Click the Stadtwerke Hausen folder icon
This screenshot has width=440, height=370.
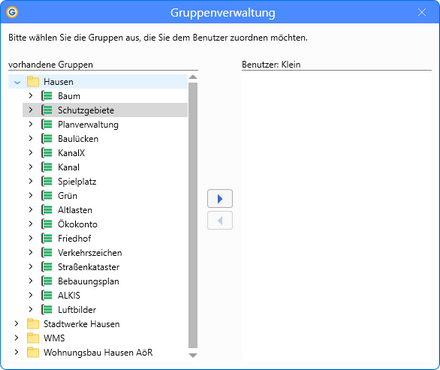tap(33, 324)
